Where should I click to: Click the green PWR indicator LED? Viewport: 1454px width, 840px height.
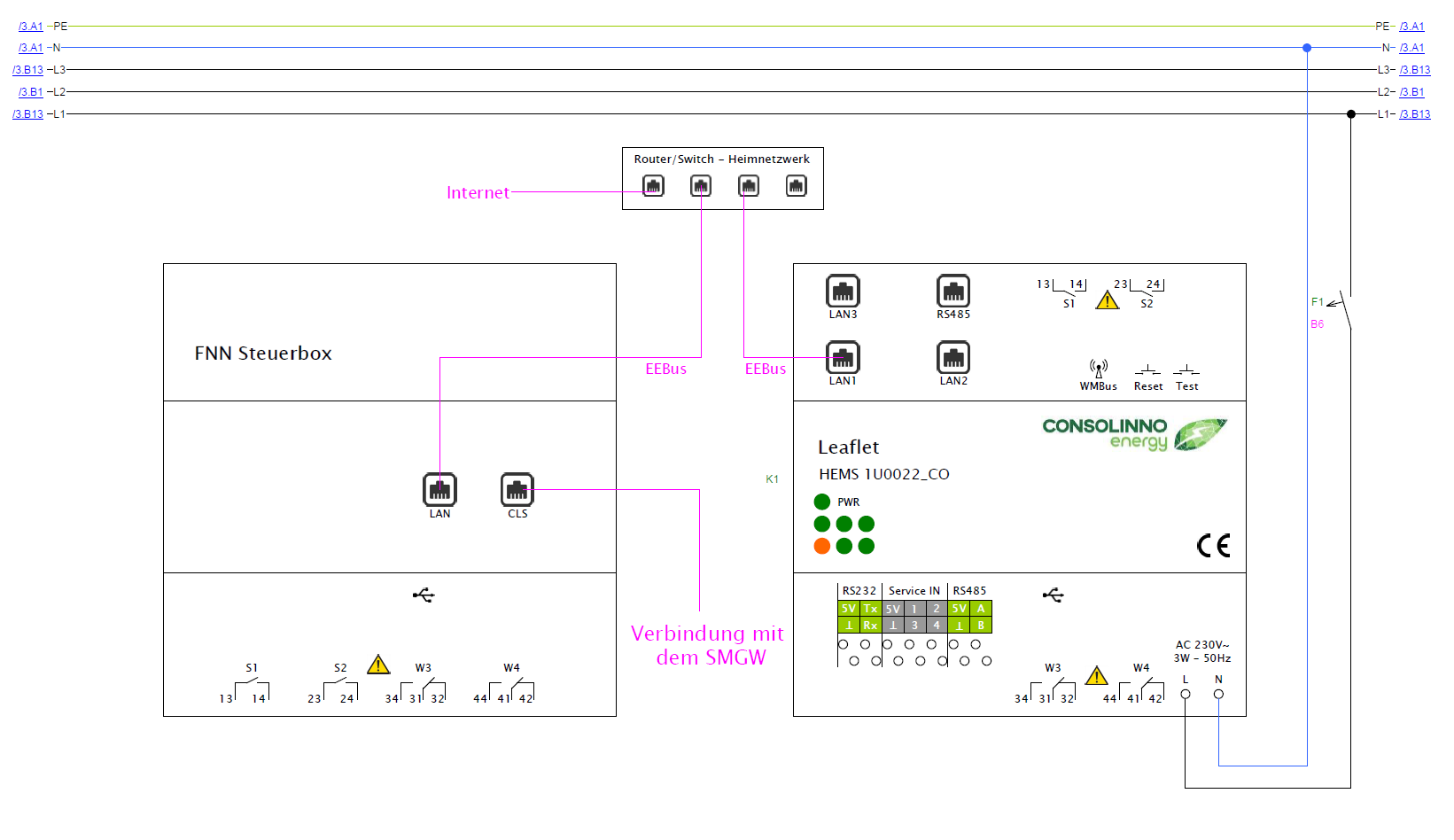pos(822,502)
